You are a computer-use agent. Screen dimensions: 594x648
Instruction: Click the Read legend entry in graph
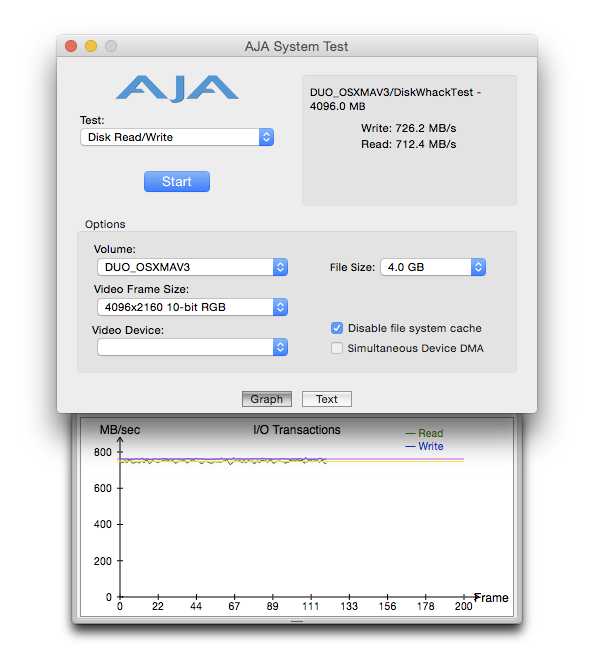[425, 433]
